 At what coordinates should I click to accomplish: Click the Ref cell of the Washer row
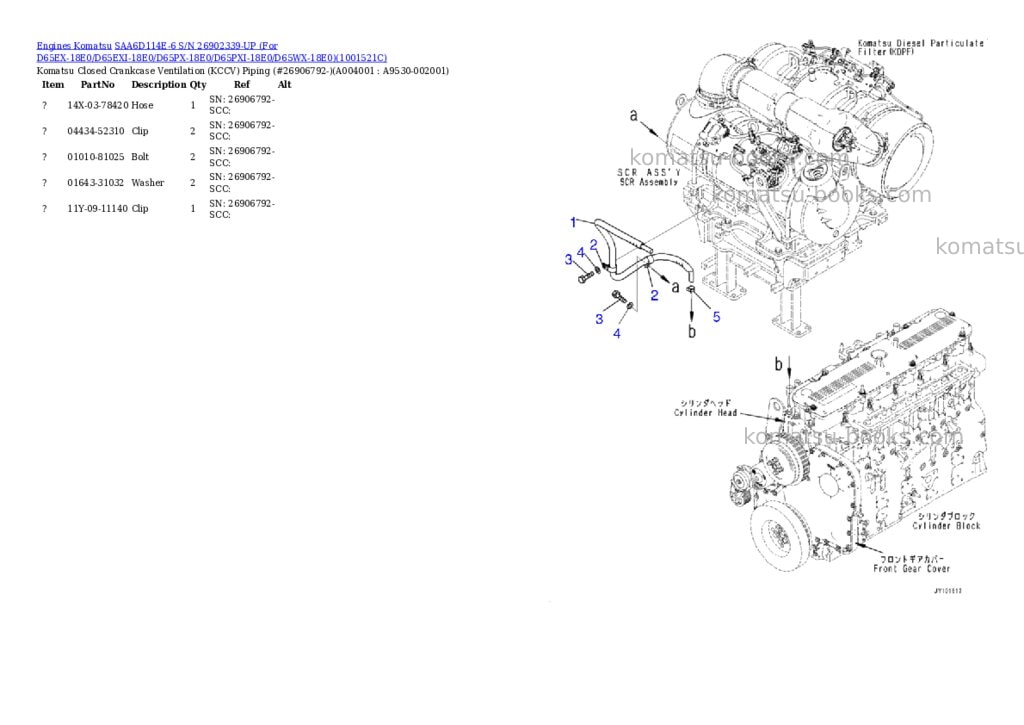242,183
